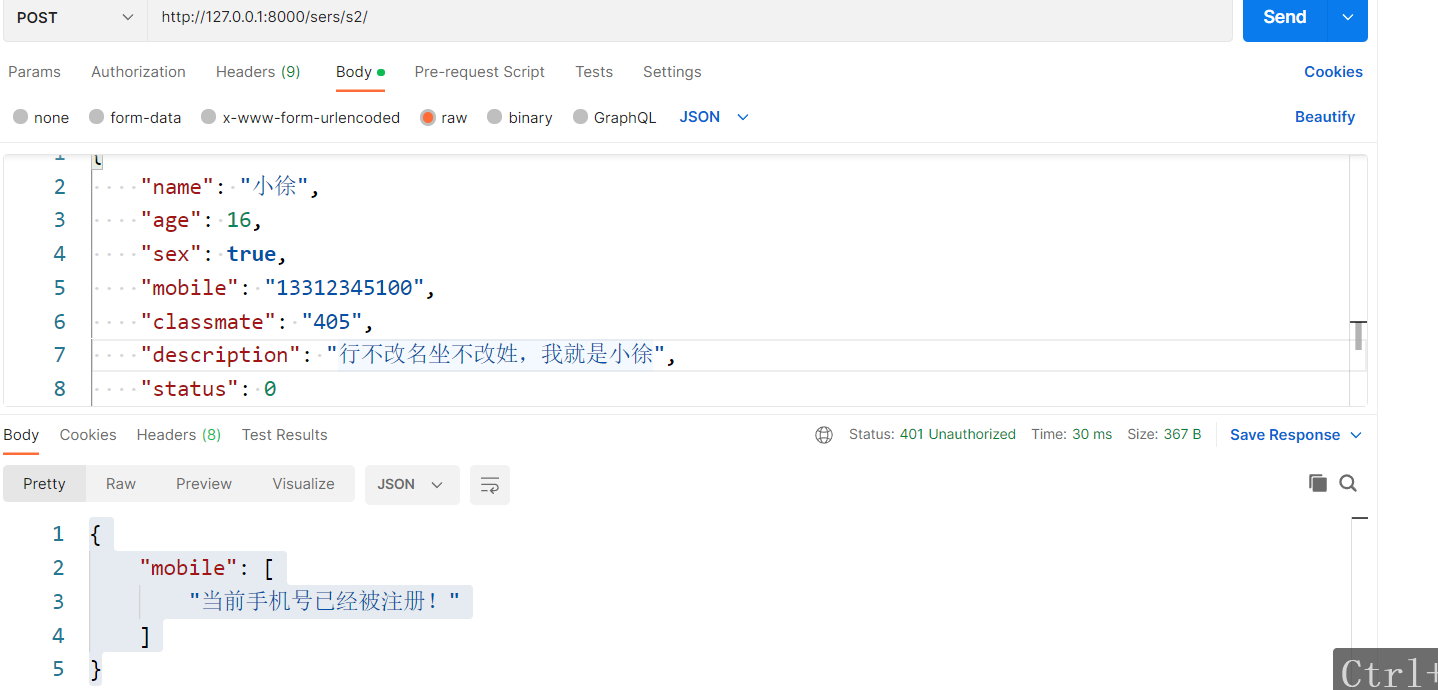Switch response view to Preview
Screen dimensions: 1438x690
(x=204, y=484)
